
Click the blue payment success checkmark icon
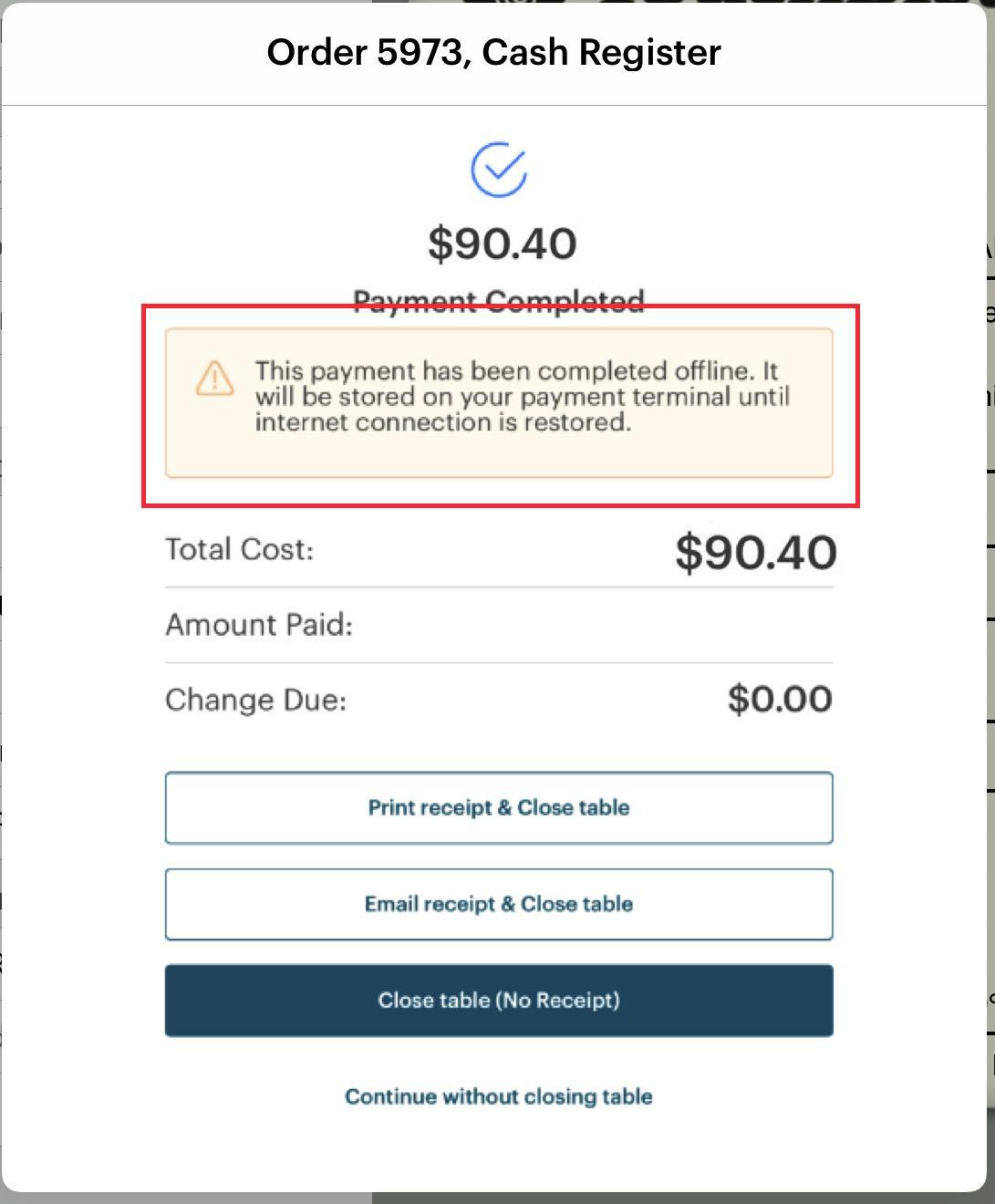pos(499,170)
